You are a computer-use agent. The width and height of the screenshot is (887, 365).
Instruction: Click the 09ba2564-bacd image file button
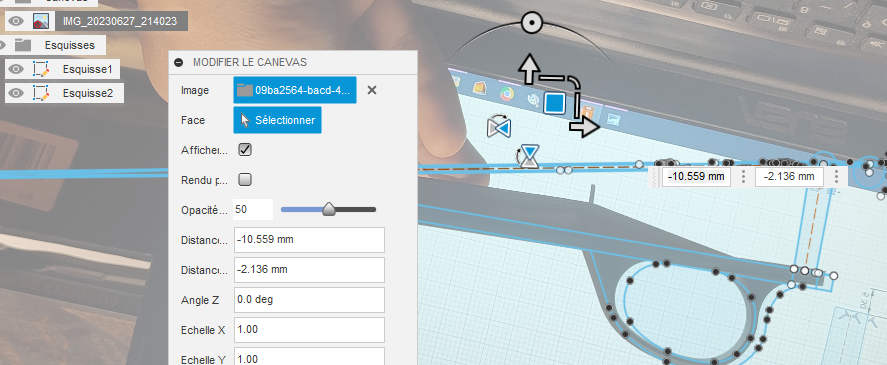tap(295, 90)
